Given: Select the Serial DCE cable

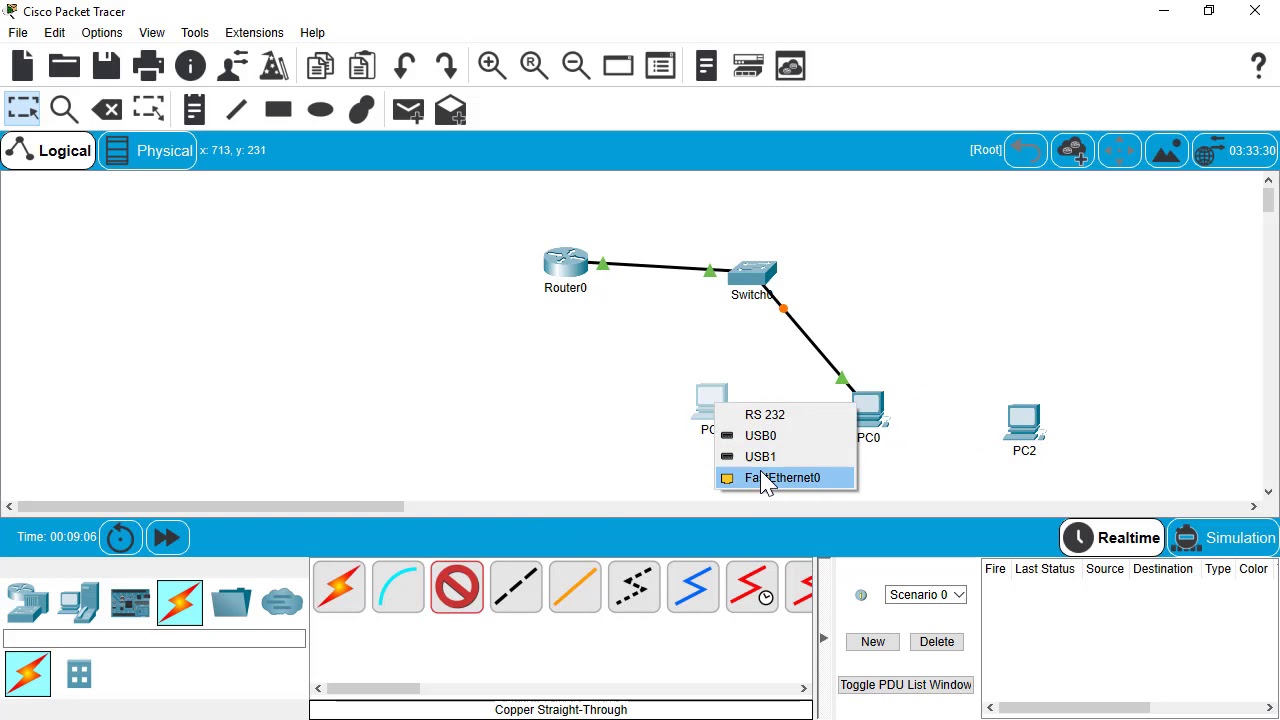Looking at the screenshot, I should coord(752,586).
